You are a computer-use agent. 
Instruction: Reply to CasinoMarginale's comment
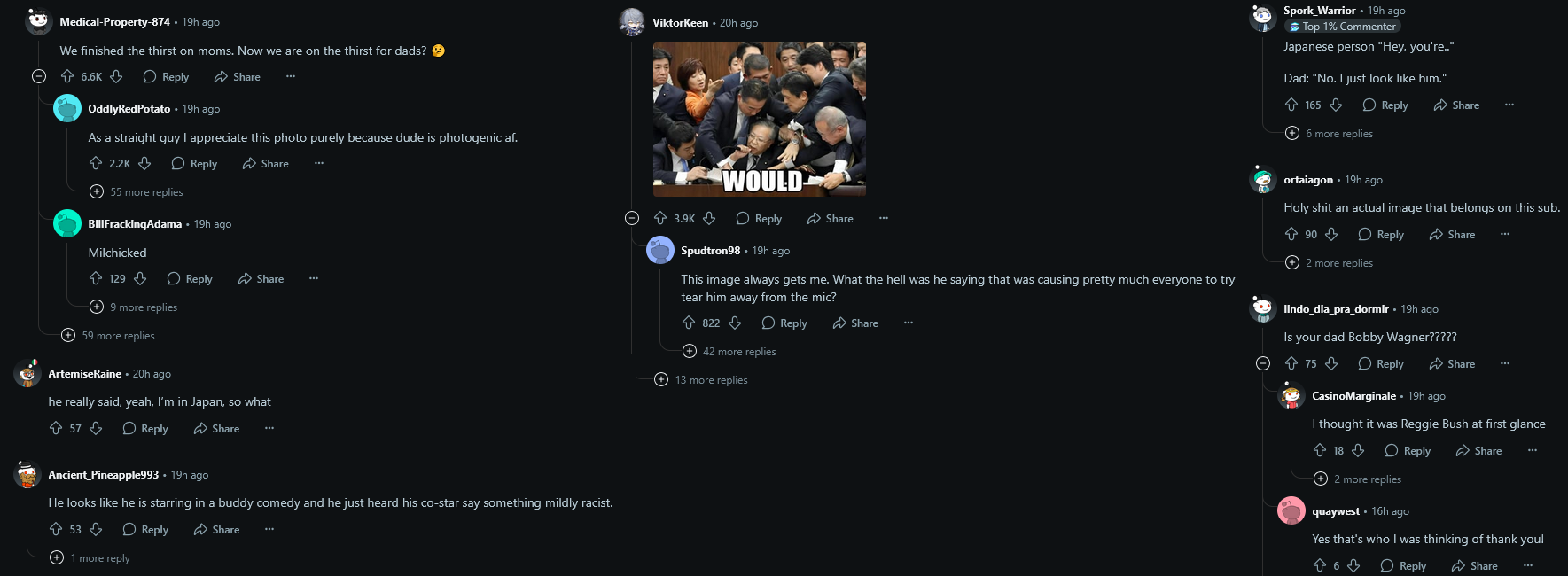click(1408, 451)
